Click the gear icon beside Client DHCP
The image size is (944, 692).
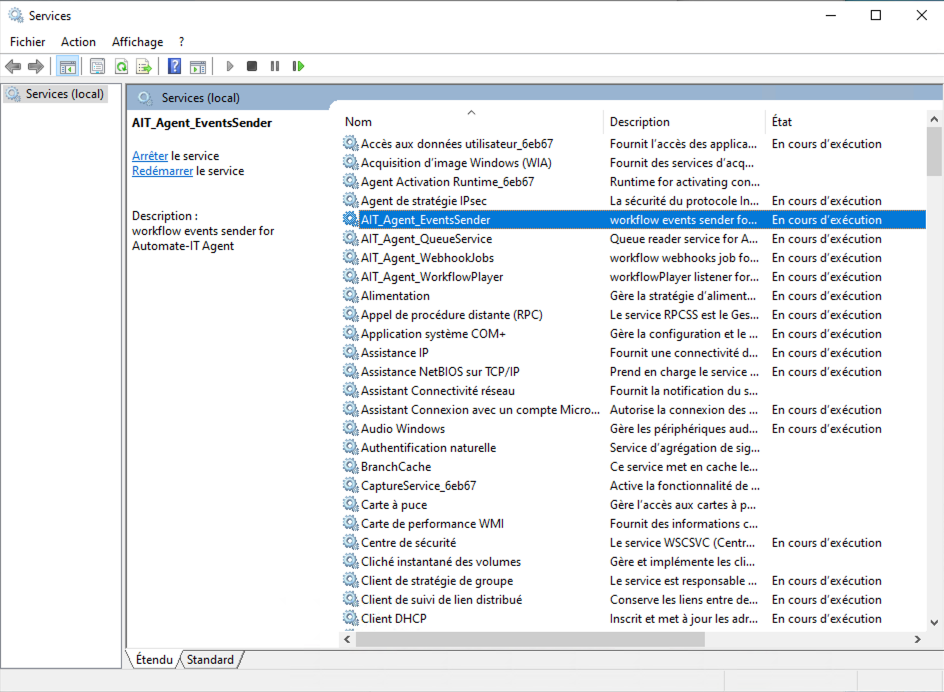[x=350, y=618]
